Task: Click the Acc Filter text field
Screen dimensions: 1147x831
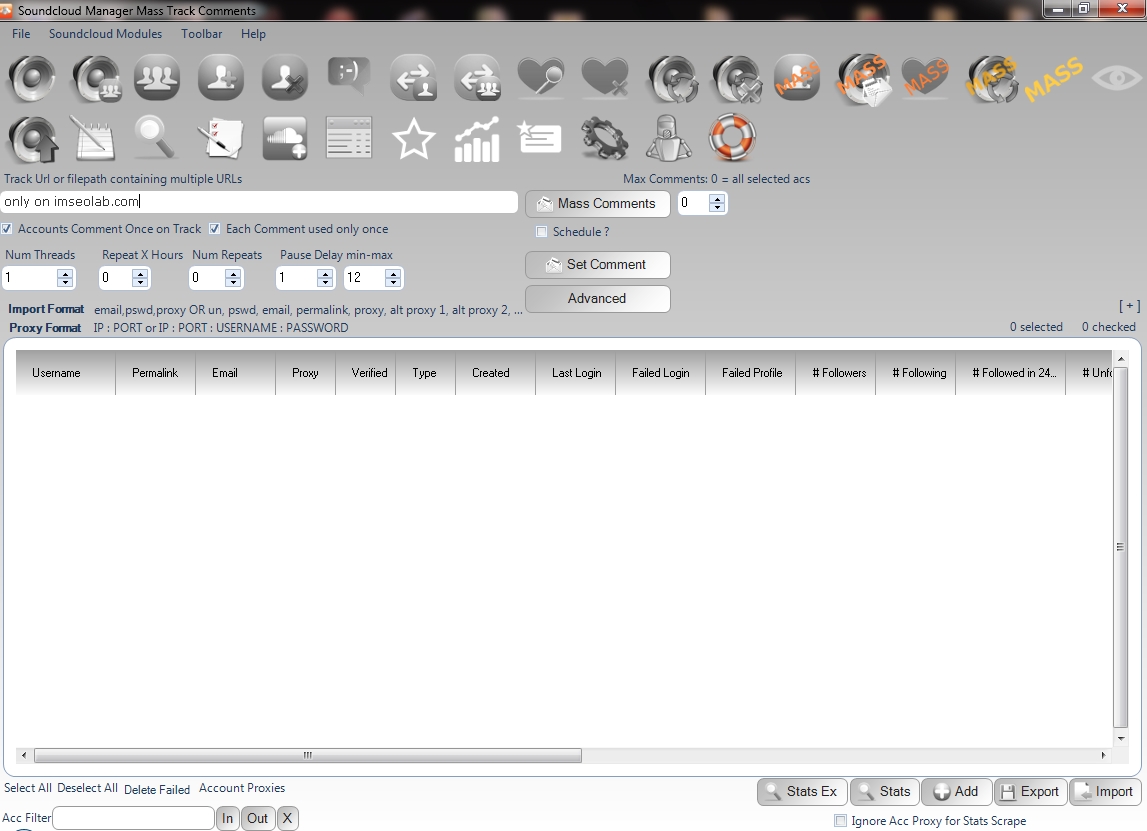Action: click(134, 819)
